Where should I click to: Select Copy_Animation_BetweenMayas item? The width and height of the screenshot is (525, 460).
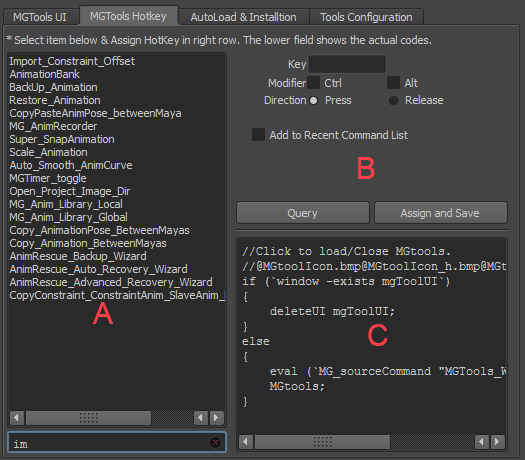(x=88, y=243)
